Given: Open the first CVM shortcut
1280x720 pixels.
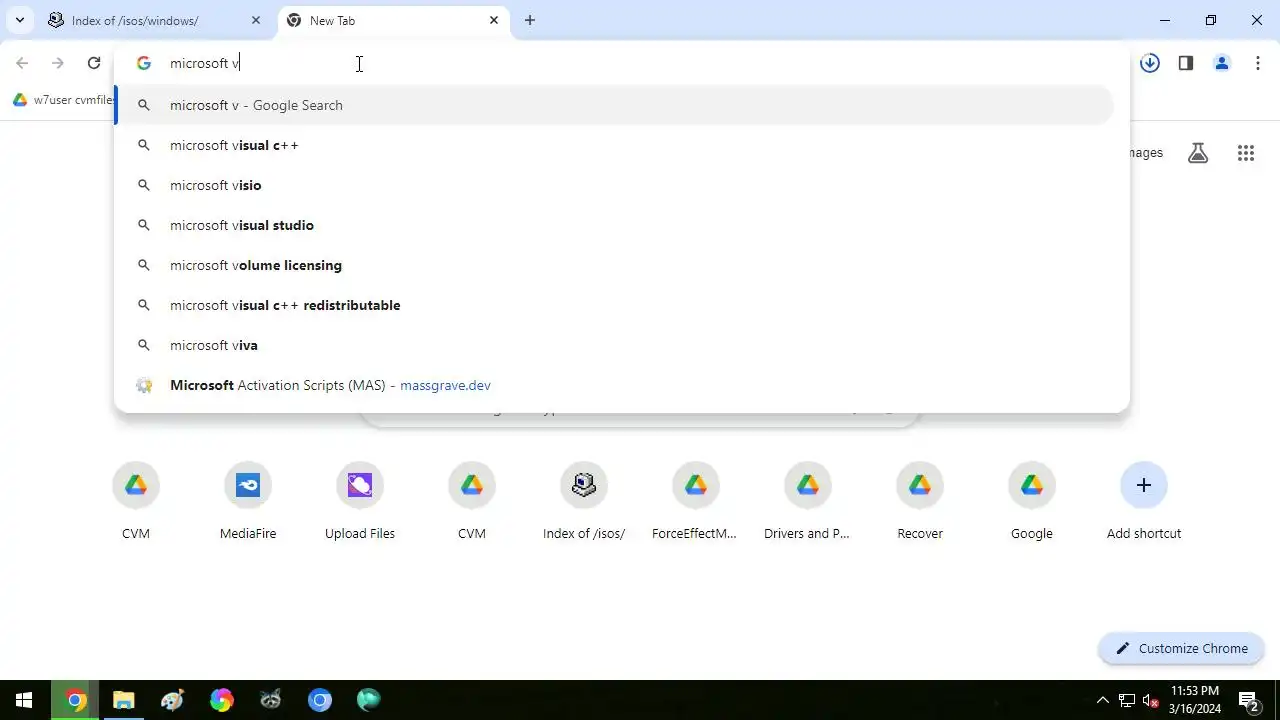Looking at the screenshot, I should pos(136,503).
